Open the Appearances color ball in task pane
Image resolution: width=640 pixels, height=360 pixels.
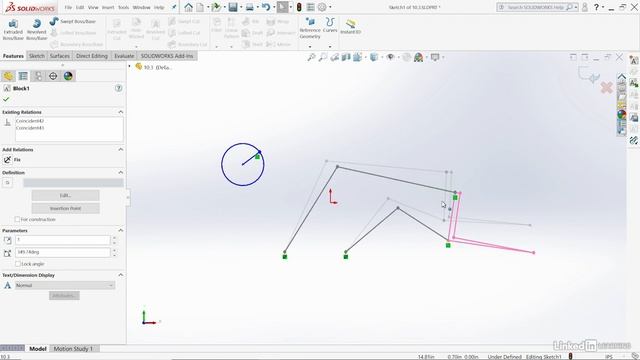[621, 115]
